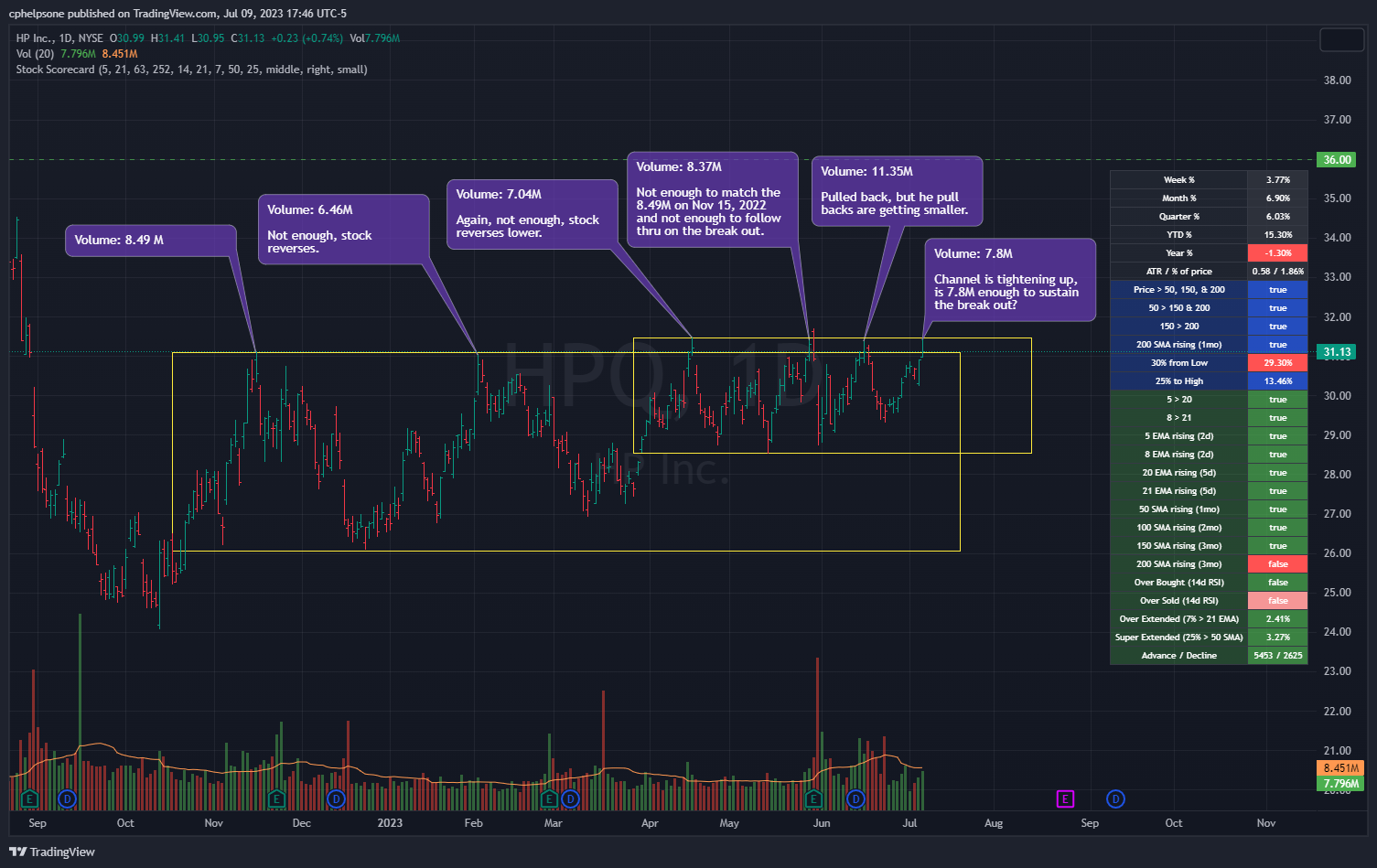
Task: Click the Quarter % value 6.03%
Action: click(x=1277, y=217)
